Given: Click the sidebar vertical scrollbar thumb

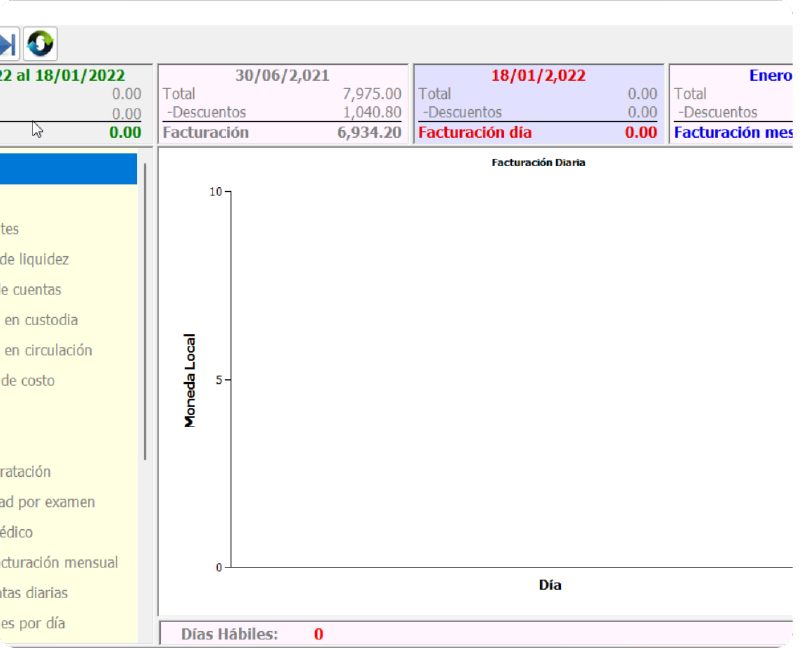Looking at the screenshot, I should click(146, 310).
